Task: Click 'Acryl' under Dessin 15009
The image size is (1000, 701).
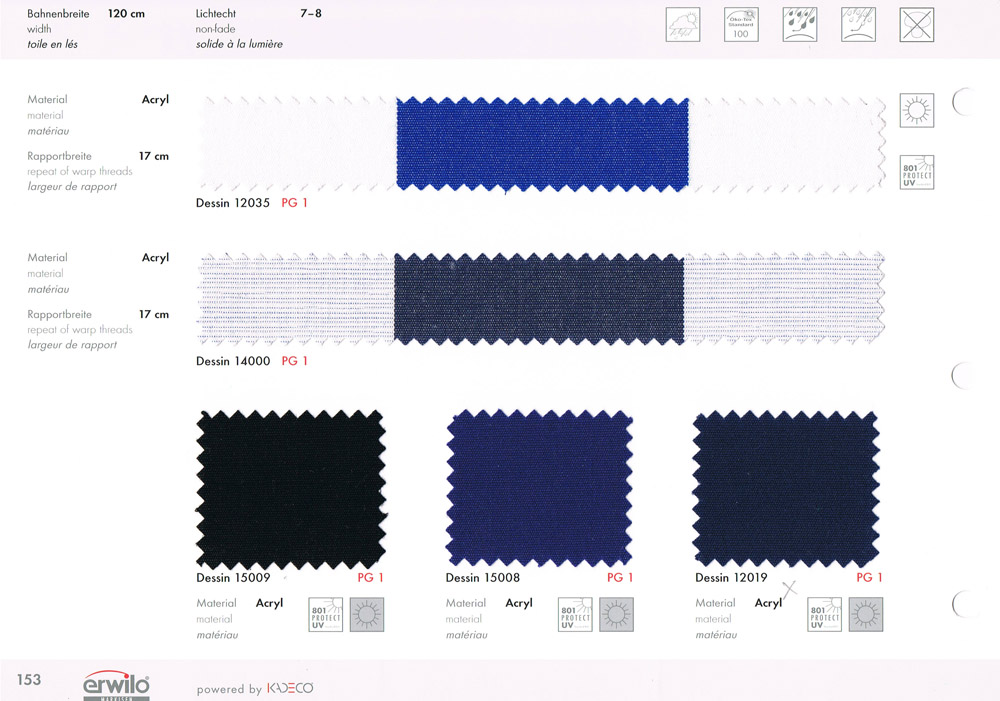Action: (269, 603)
